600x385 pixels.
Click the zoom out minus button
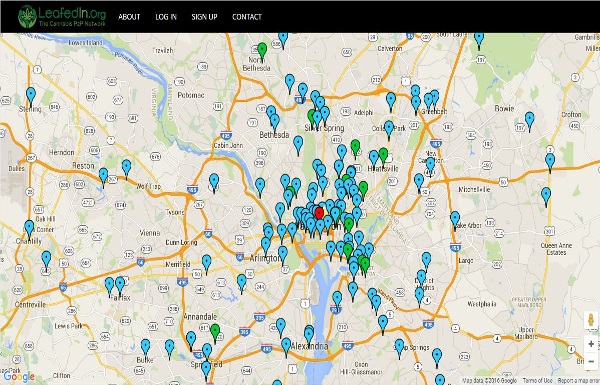[x=591, y=361]
